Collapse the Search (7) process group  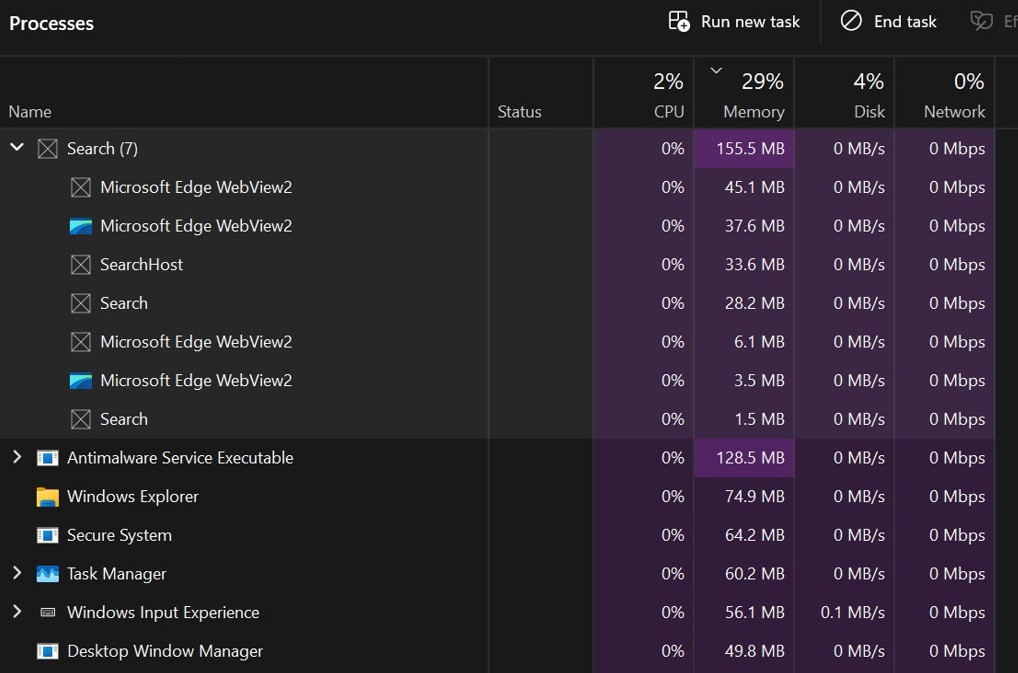[x=17, y=147]
